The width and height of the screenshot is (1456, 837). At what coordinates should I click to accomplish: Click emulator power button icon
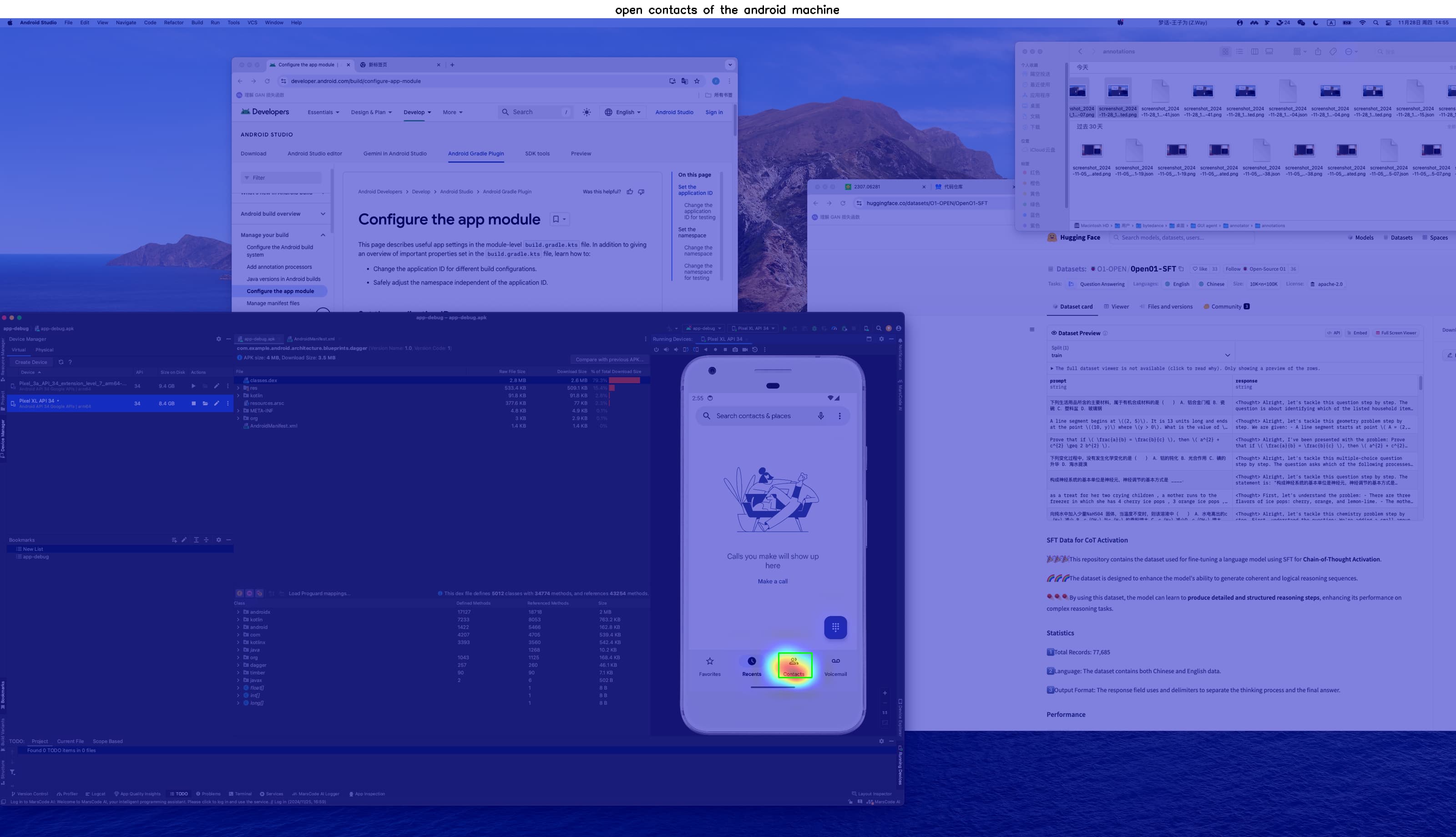pyautogui.click(x=656, y=349)
